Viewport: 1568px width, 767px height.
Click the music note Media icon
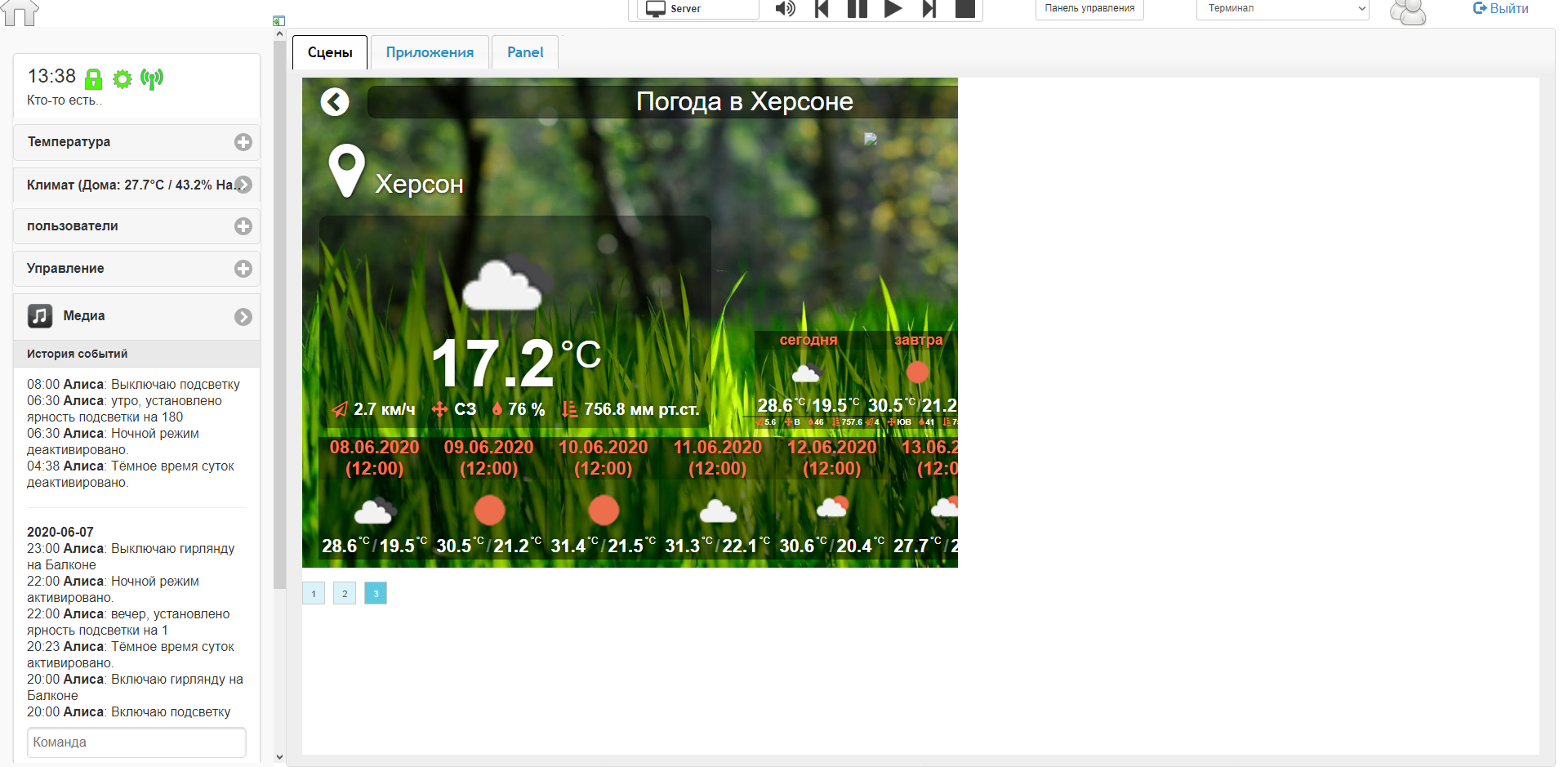[40, 316]
